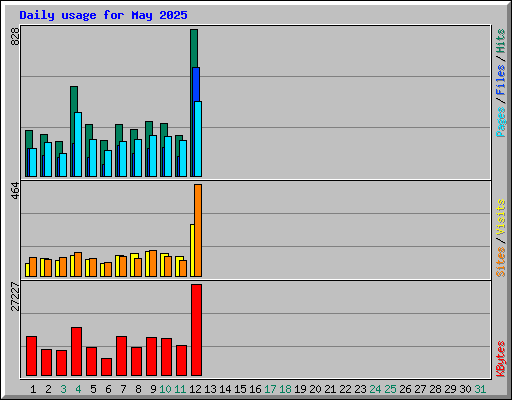
Task: Click day number 15 on the x-axis
Action: pyautogui.click(x=240, y=389)
